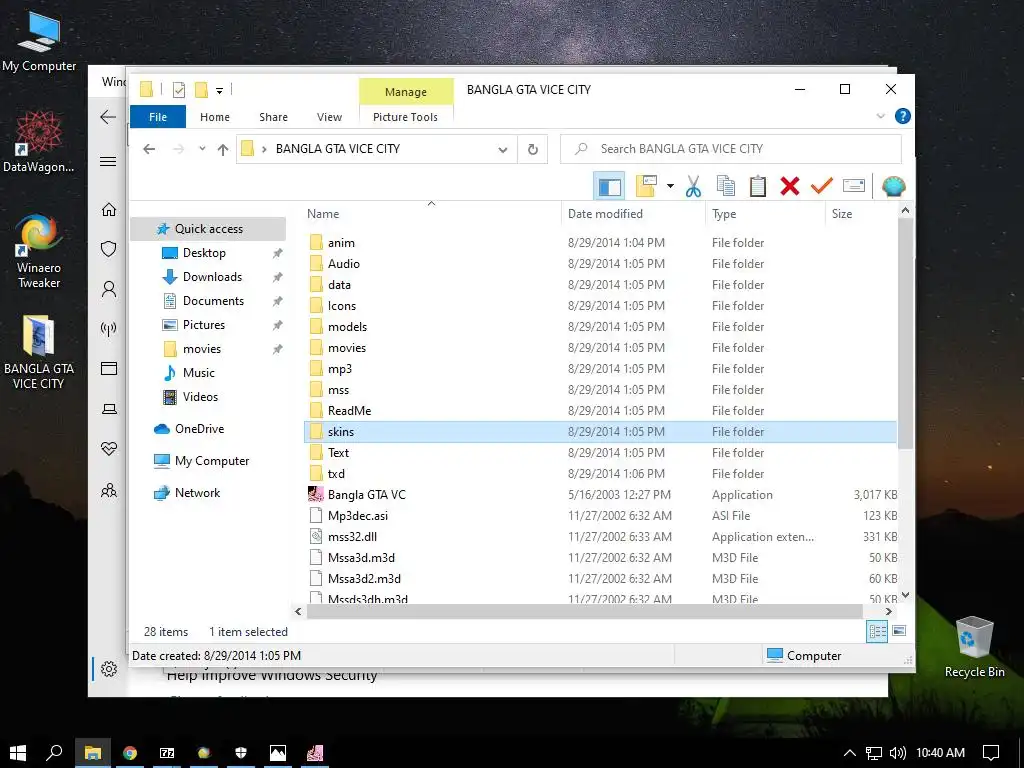Viewport: 1024px width, 768px height.
Task: Switch to Details view icon in status bar
Action: pos(877,631)
